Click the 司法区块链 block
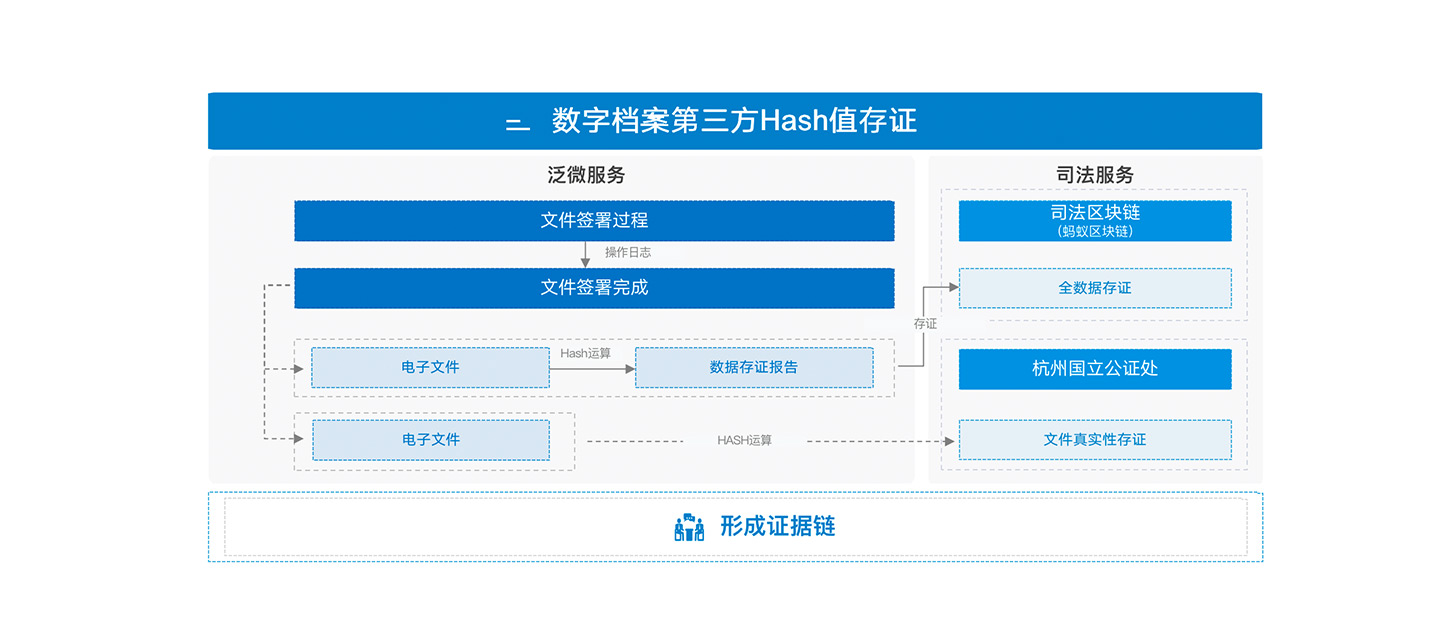 point(1095,220)
